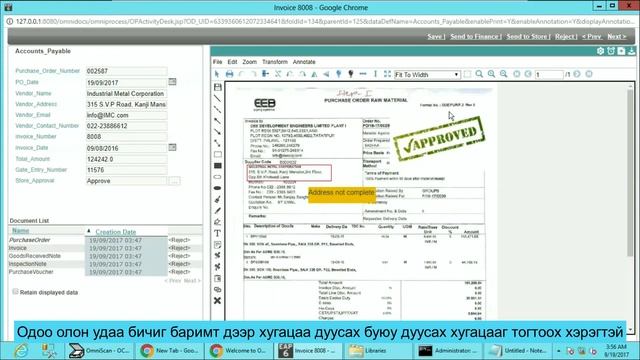Open the PurchaseVoucher document in list

(x=31, y=272)
